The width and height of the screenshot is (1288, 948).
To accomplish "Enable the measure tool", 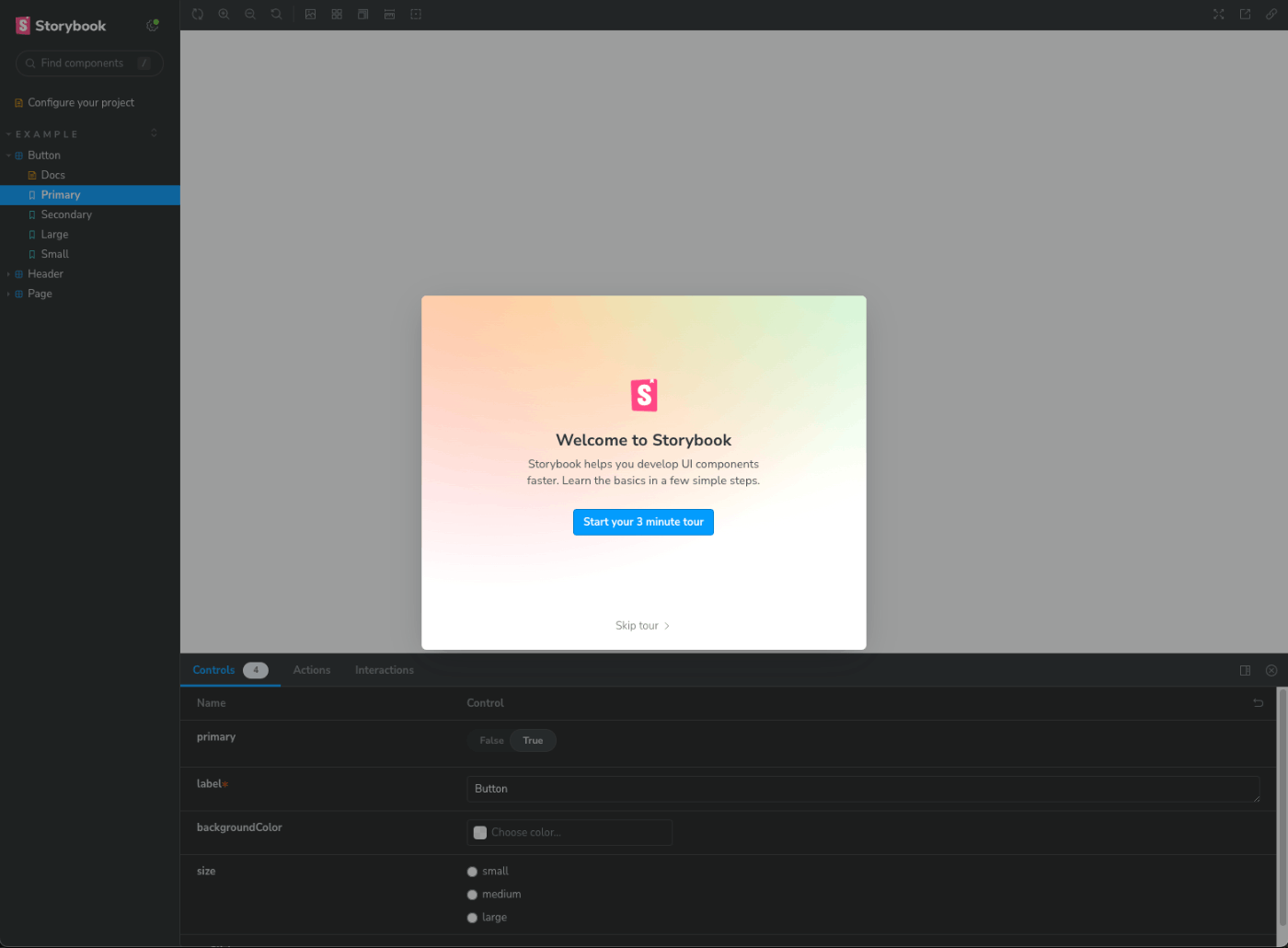I will point(389,15).
